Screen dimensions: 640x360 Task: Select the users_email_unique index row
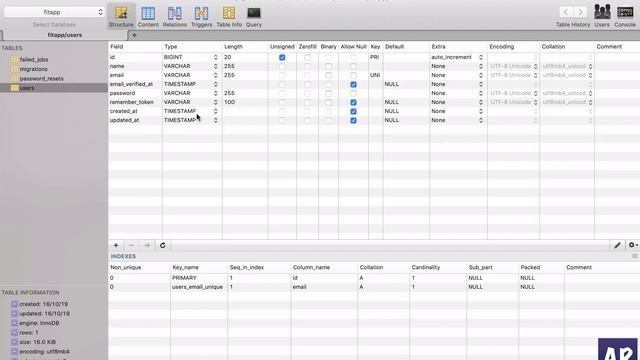click(374, 287)
